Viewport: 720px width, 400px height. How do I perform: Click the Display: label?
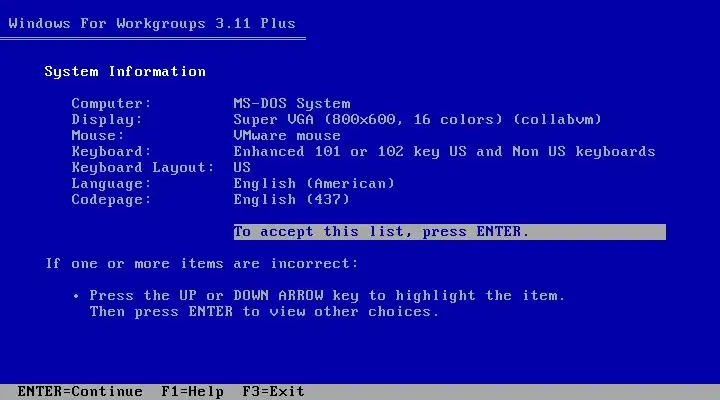click(107, 119)
